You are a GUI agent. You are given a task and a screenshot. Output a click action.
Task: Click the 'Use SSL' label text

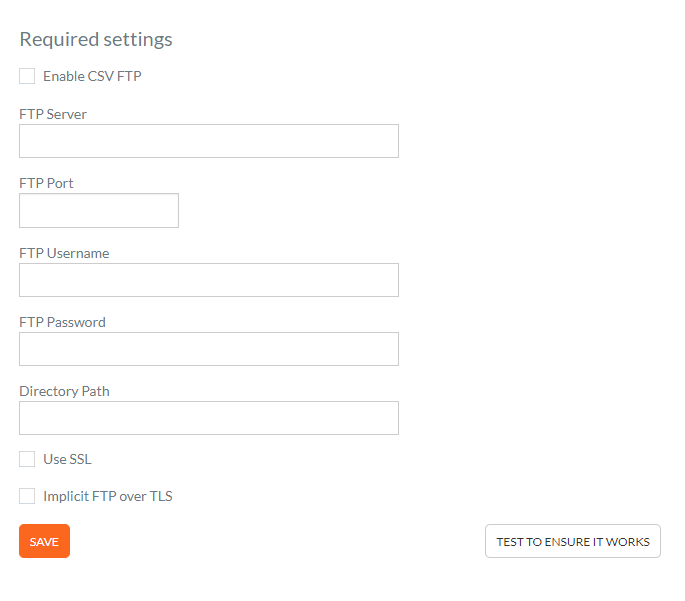click(x=67, y=459)
